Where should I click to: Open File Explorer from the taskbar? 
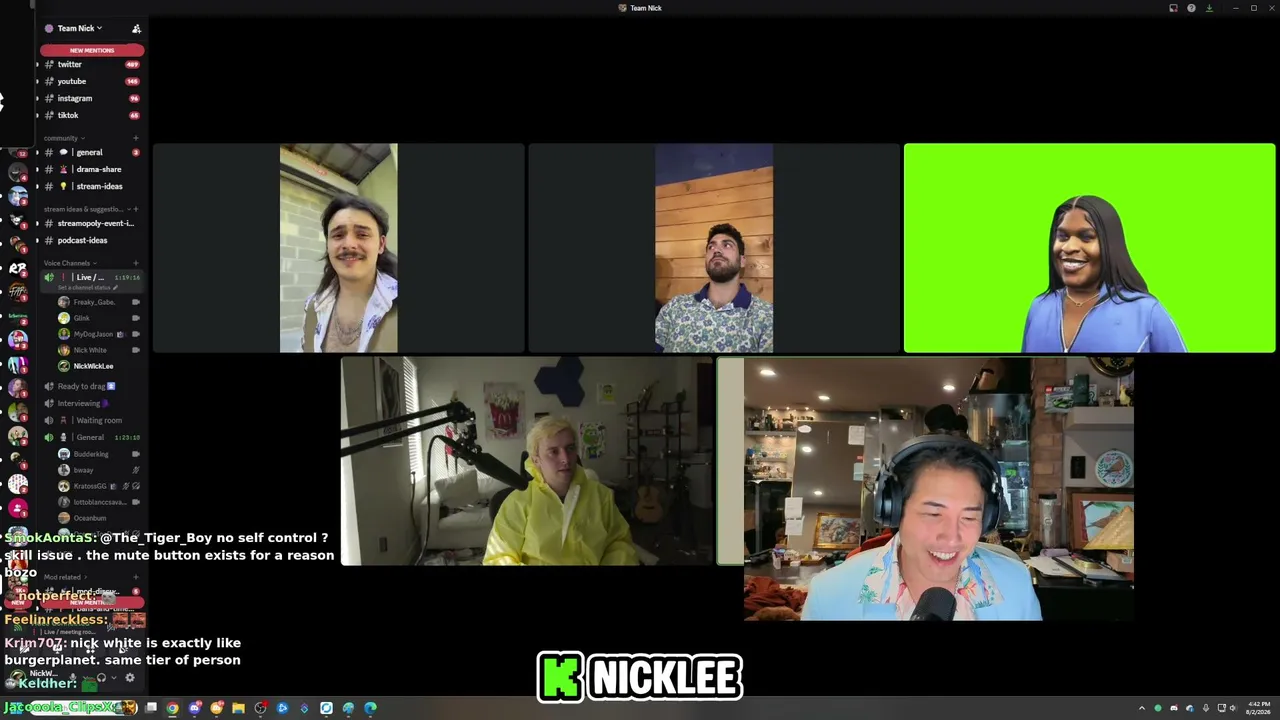[x=239, y=708]
